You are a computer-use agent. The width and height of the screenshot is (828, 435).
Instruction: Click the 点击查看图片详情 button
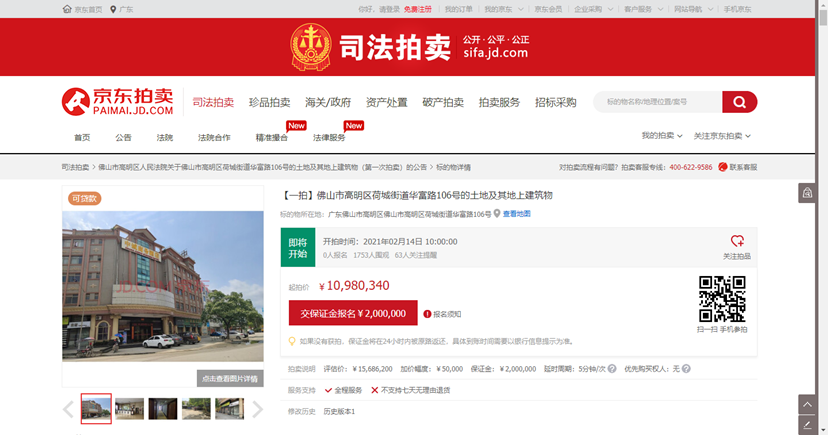[230, 379]
